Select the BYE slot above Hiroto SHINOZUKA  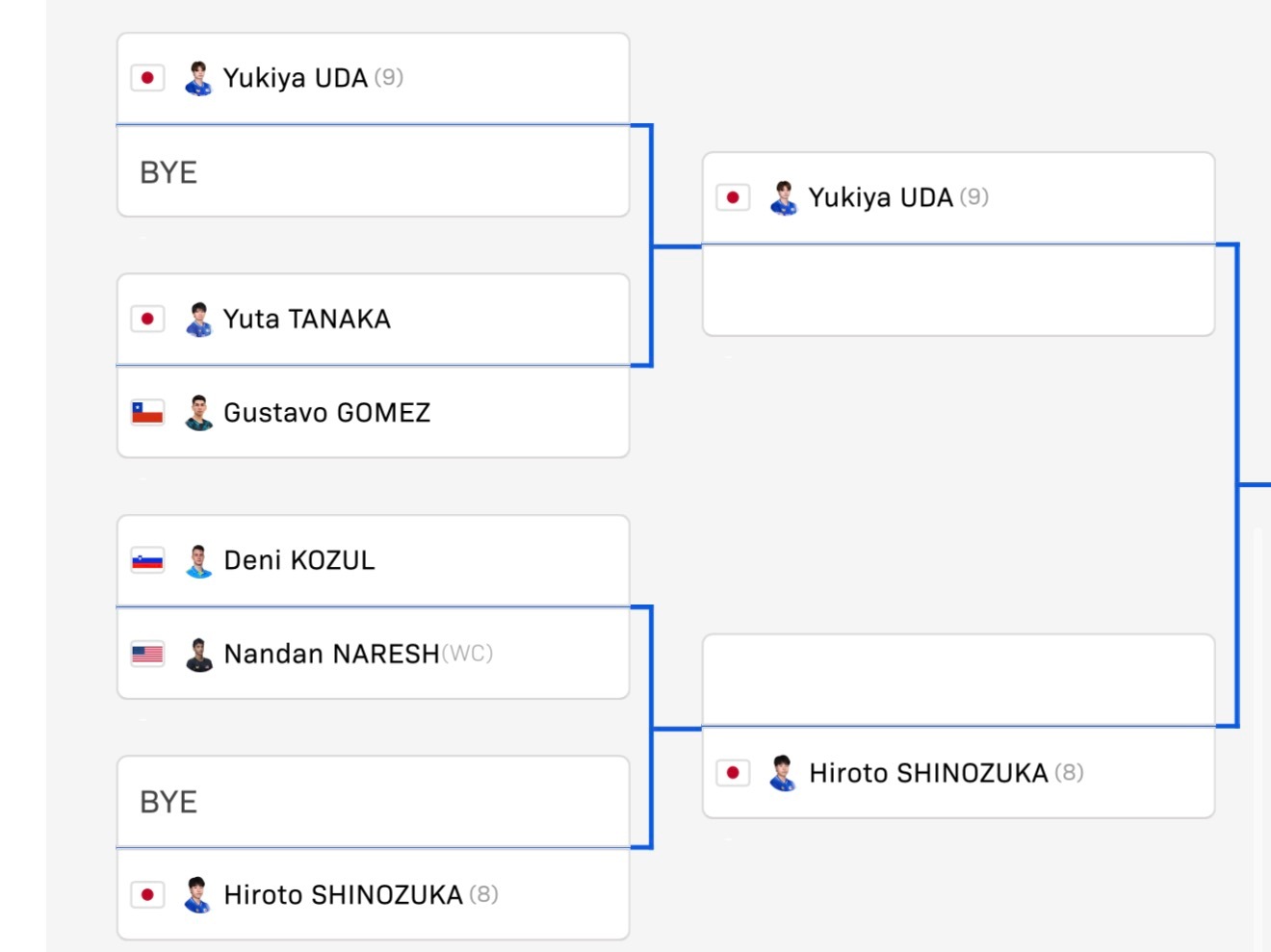click(x=373, y=801)
